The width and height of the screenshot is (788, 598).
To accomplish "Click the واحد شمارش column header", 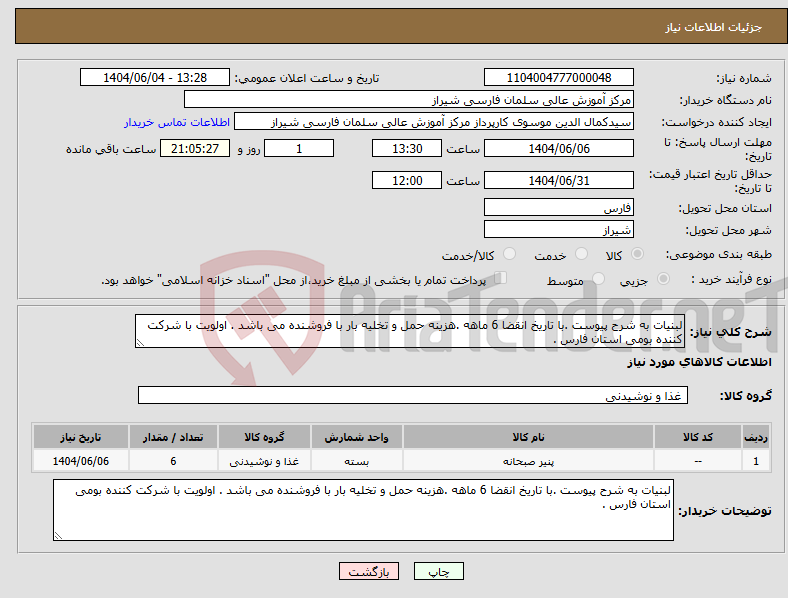I will 356,437.
